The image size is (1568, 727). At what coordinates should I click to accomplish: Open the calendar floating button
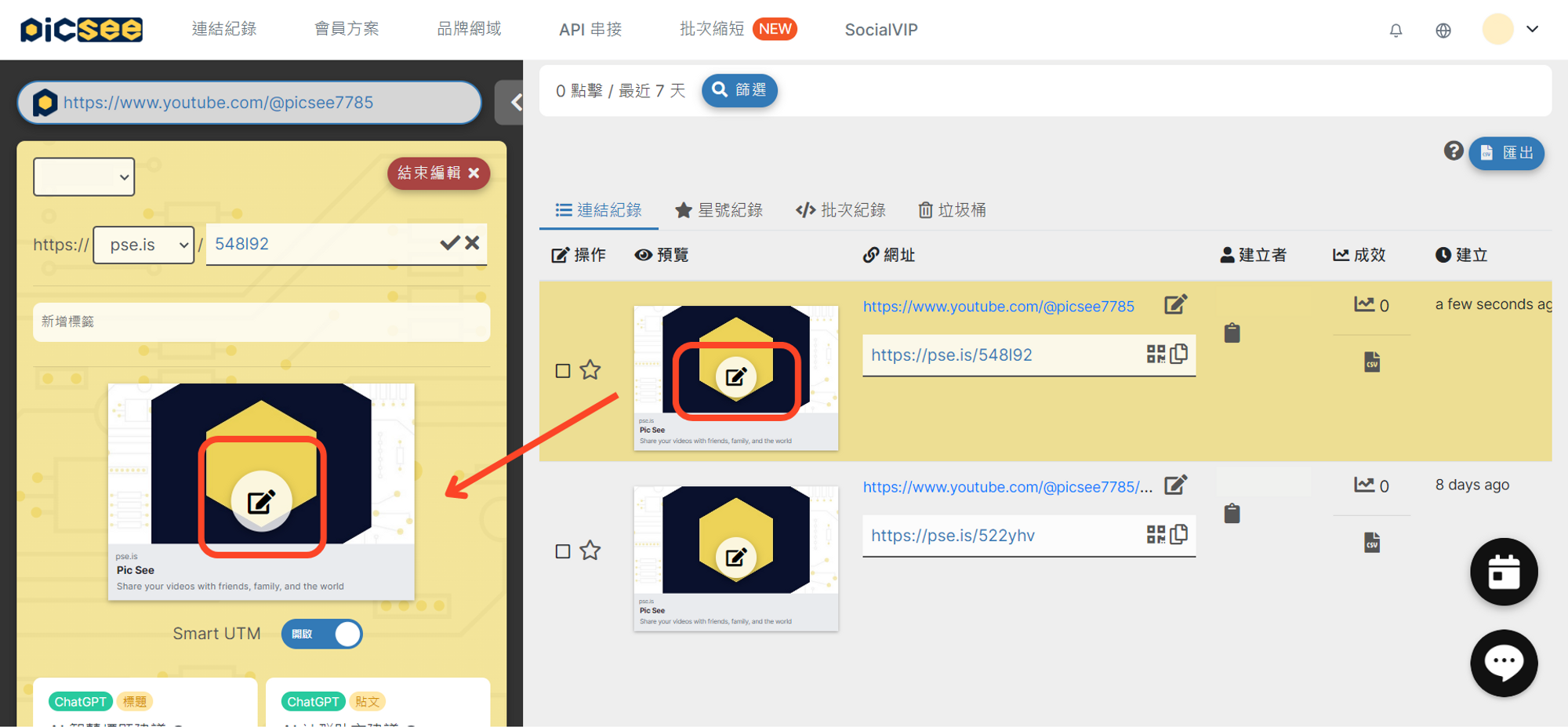1503,572
